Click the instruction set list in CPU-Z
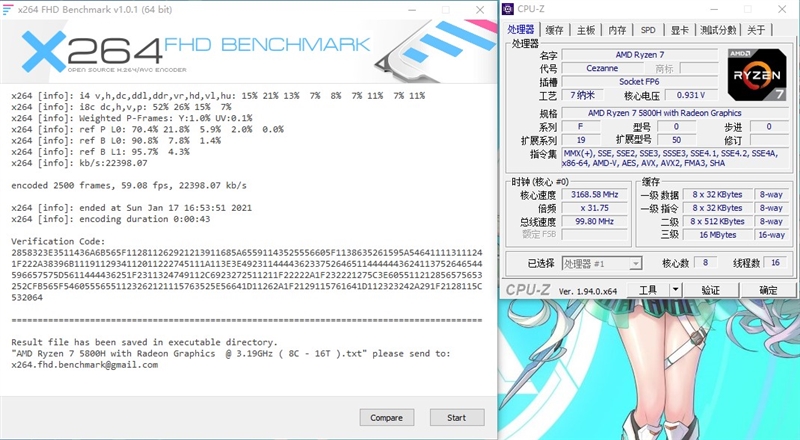This screenshot has height=440, width=800. pyautogui.click(x=674, y=158)
